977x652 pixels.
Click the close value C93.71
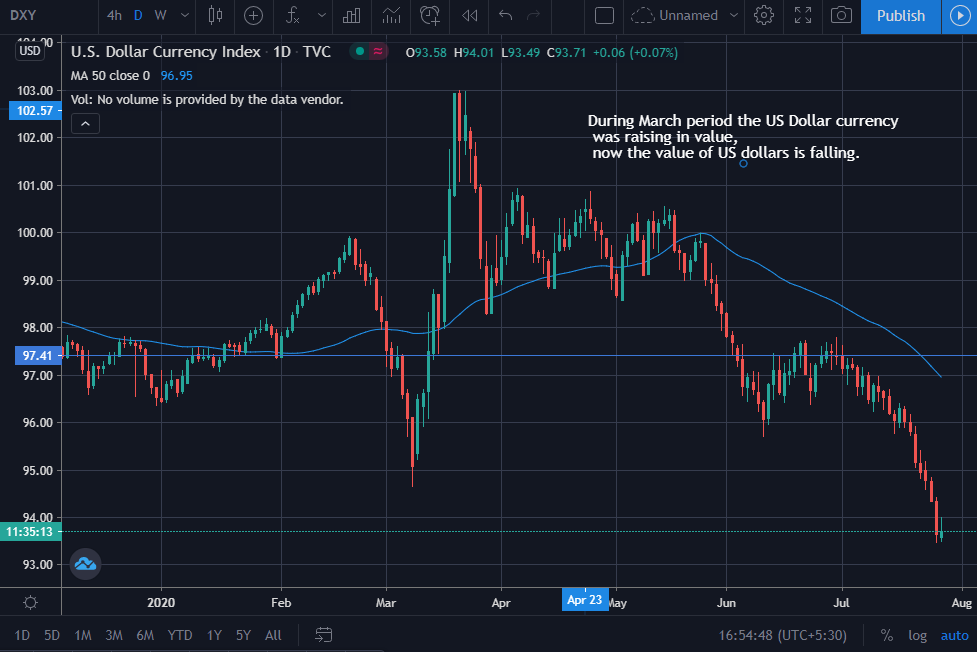tap(566, 52)
